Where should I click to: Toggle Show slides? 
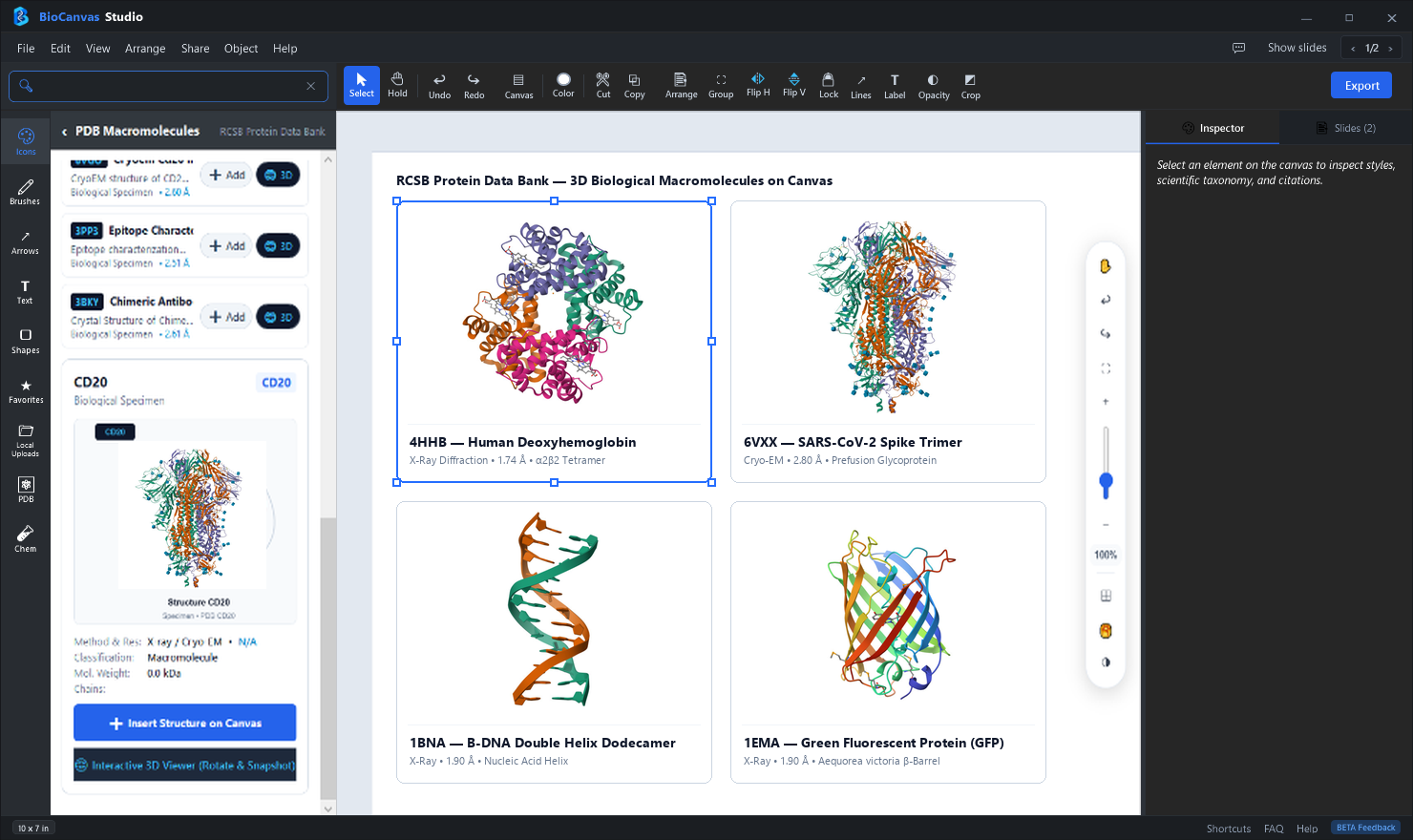pos(1297,48)
